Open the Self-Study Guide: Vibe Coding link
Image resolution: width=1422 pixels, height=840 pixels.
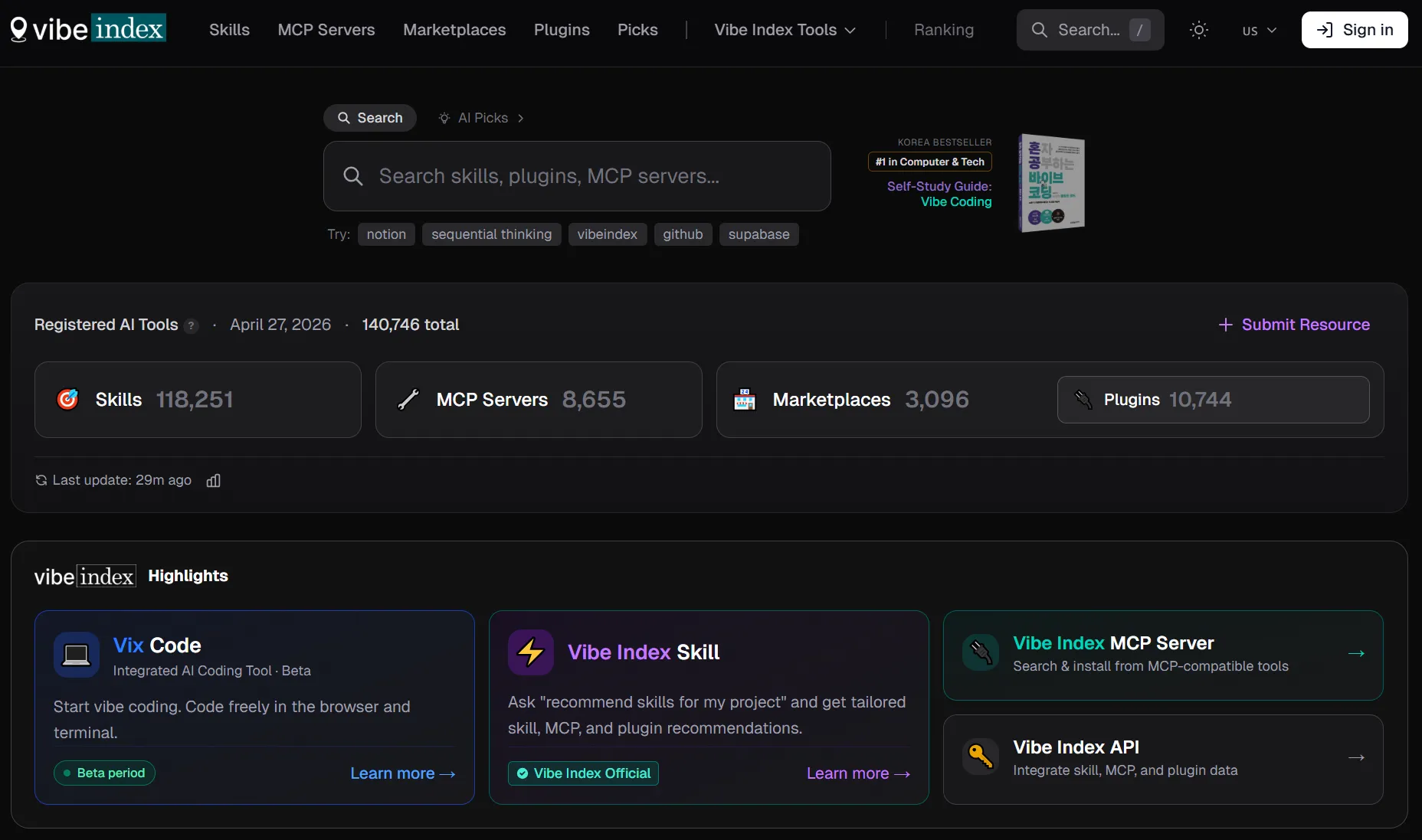pos(939,194)
